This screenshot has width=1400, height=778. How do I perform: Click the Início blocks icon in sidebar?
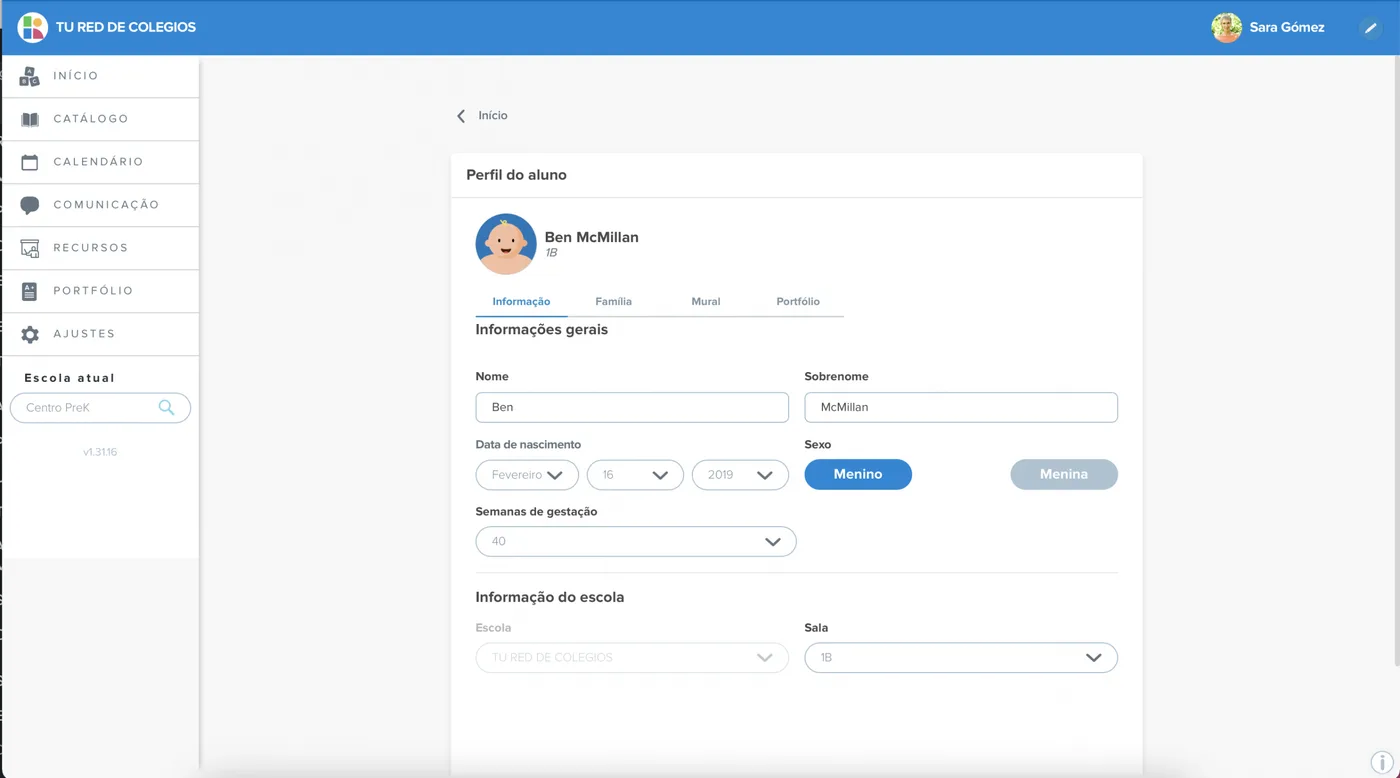(x=30, y=76)
